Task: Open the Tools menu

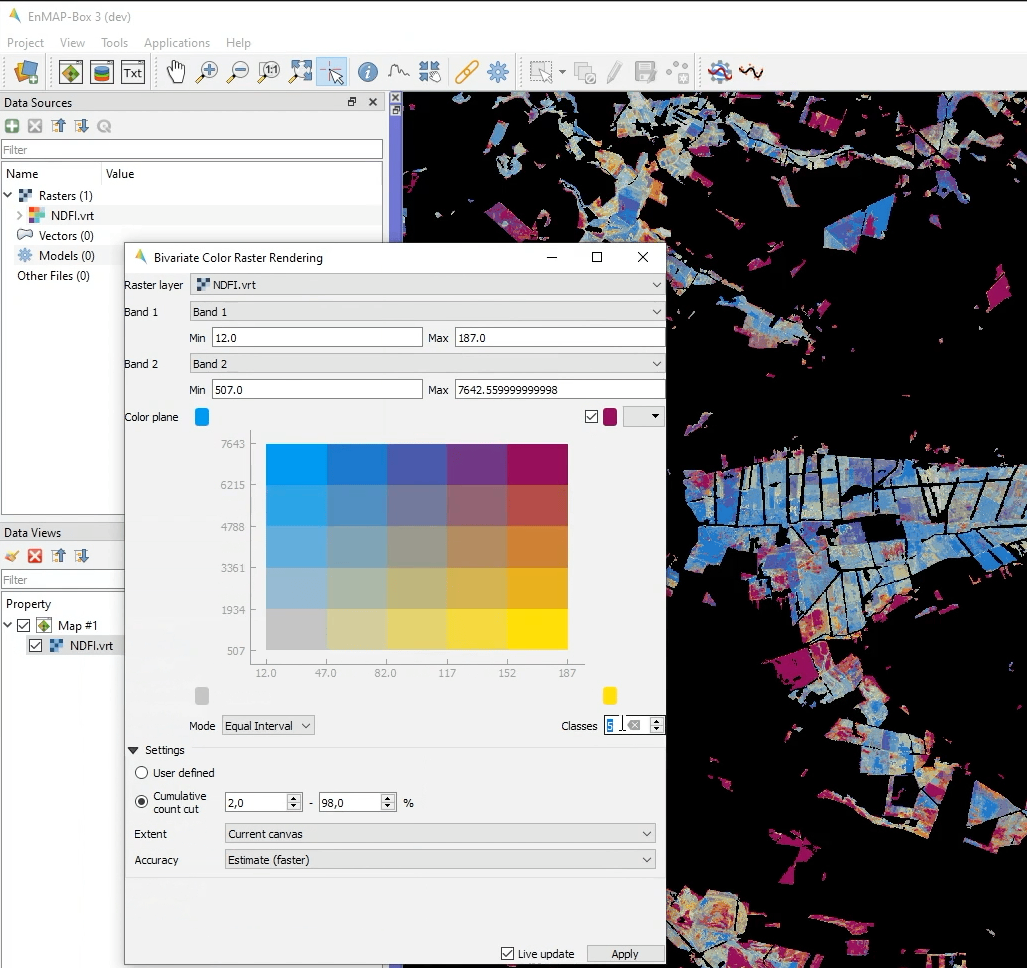Action: click(114, 43)
